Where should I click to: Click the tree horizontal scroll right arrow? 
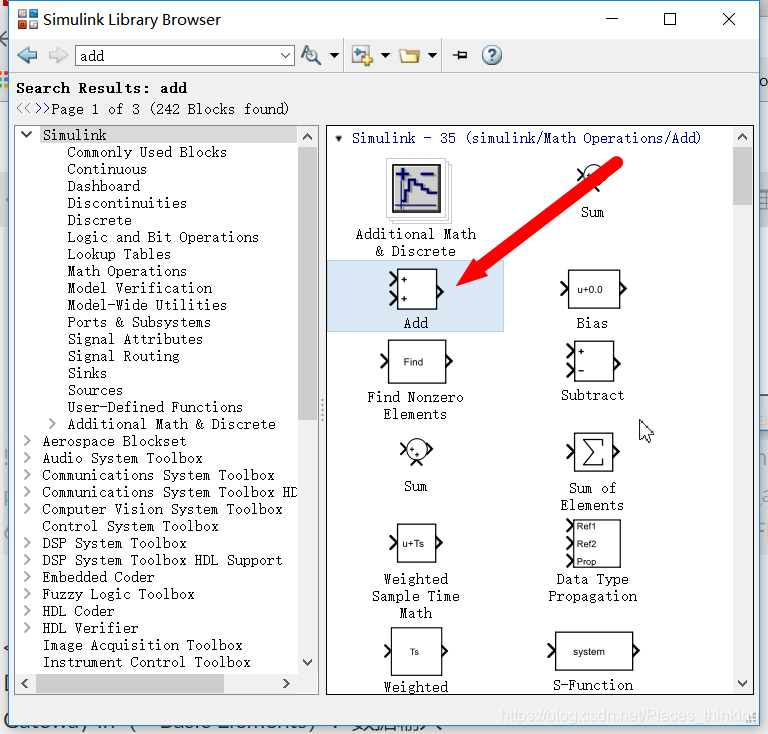287,684
